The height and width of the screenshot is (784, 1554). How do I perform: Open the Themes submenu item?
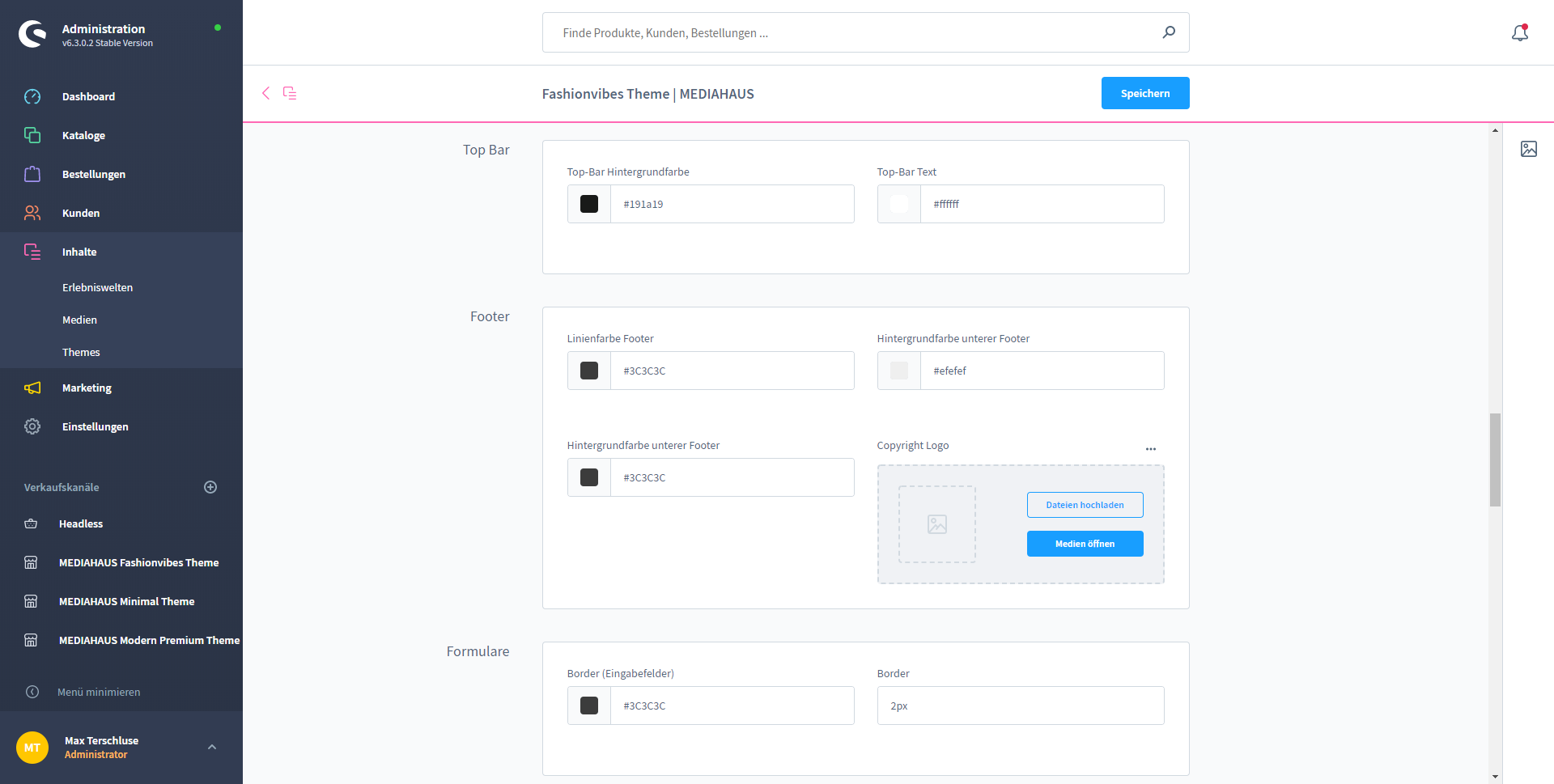[81, 352]
